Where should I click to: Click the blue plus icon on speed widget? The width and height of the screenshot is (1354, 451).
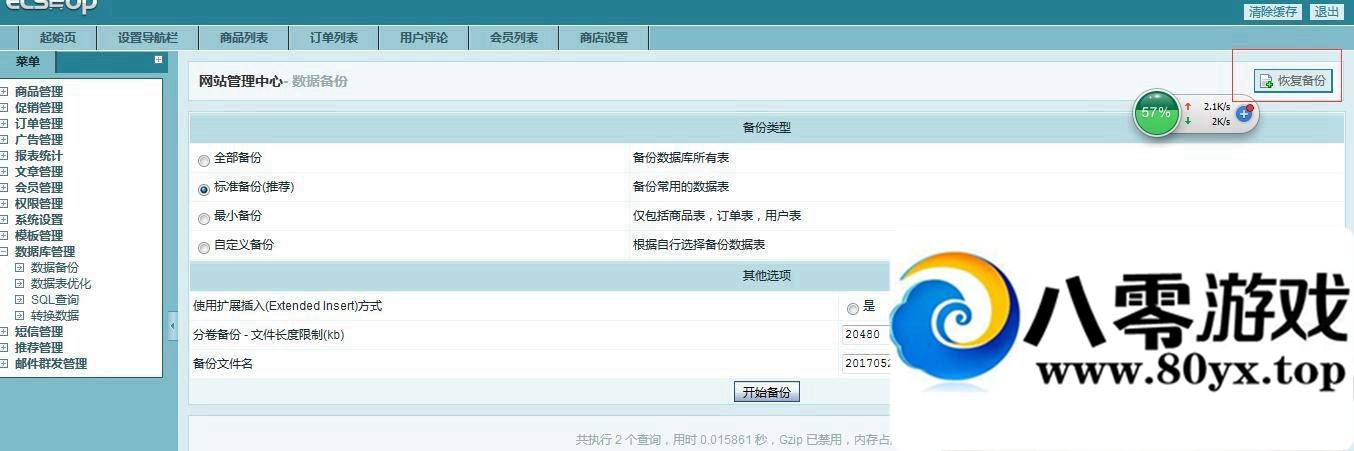point(1244,114)
